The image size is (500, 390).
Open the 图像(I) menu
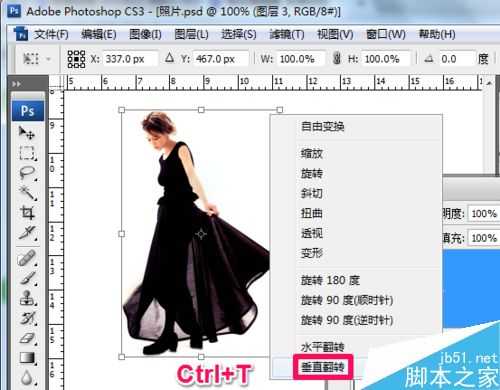(x=145, y=34)
